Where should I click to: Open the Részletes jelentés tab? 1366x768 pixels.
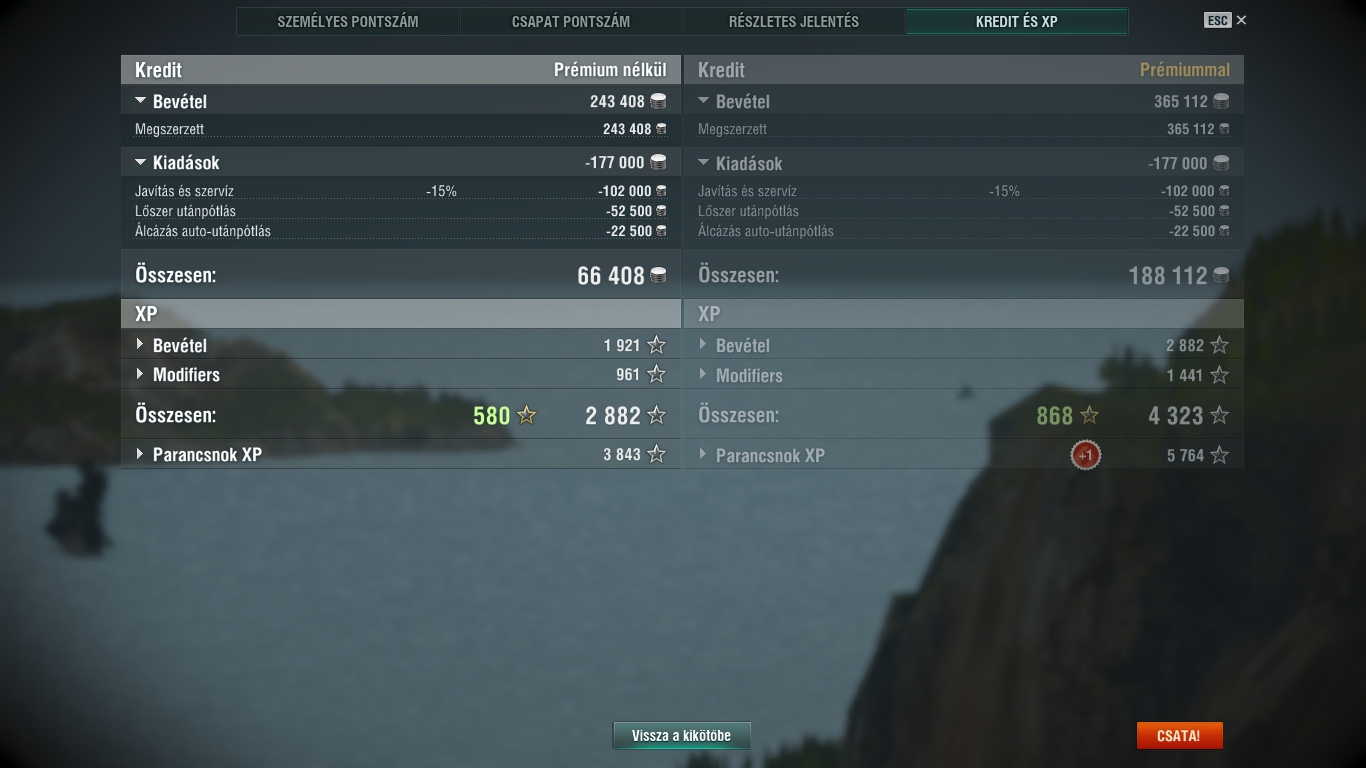pyautogui.click(x=794, y=21)
